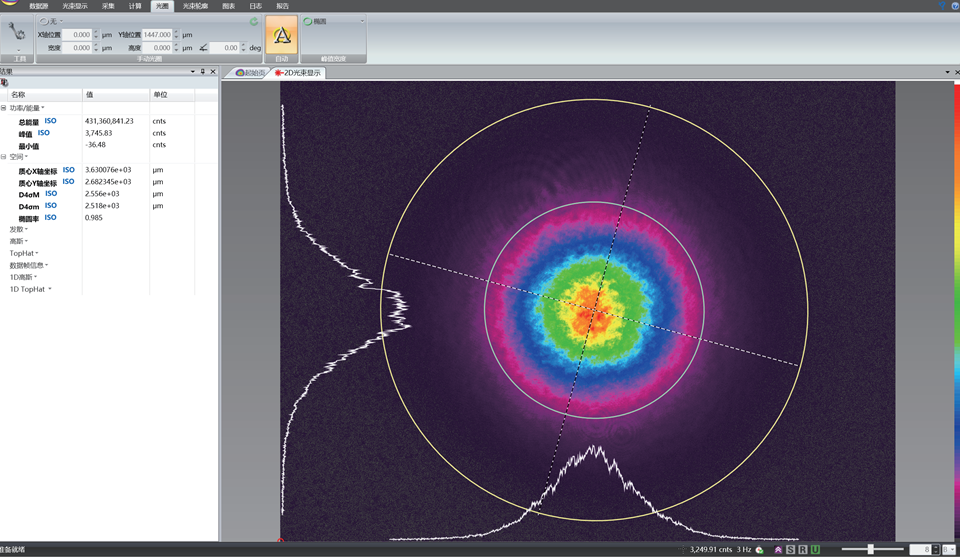The width and height of the screenshot is (960, 558).
Task: Open the results panel options dropdown arrow
Action: point(193,72)
